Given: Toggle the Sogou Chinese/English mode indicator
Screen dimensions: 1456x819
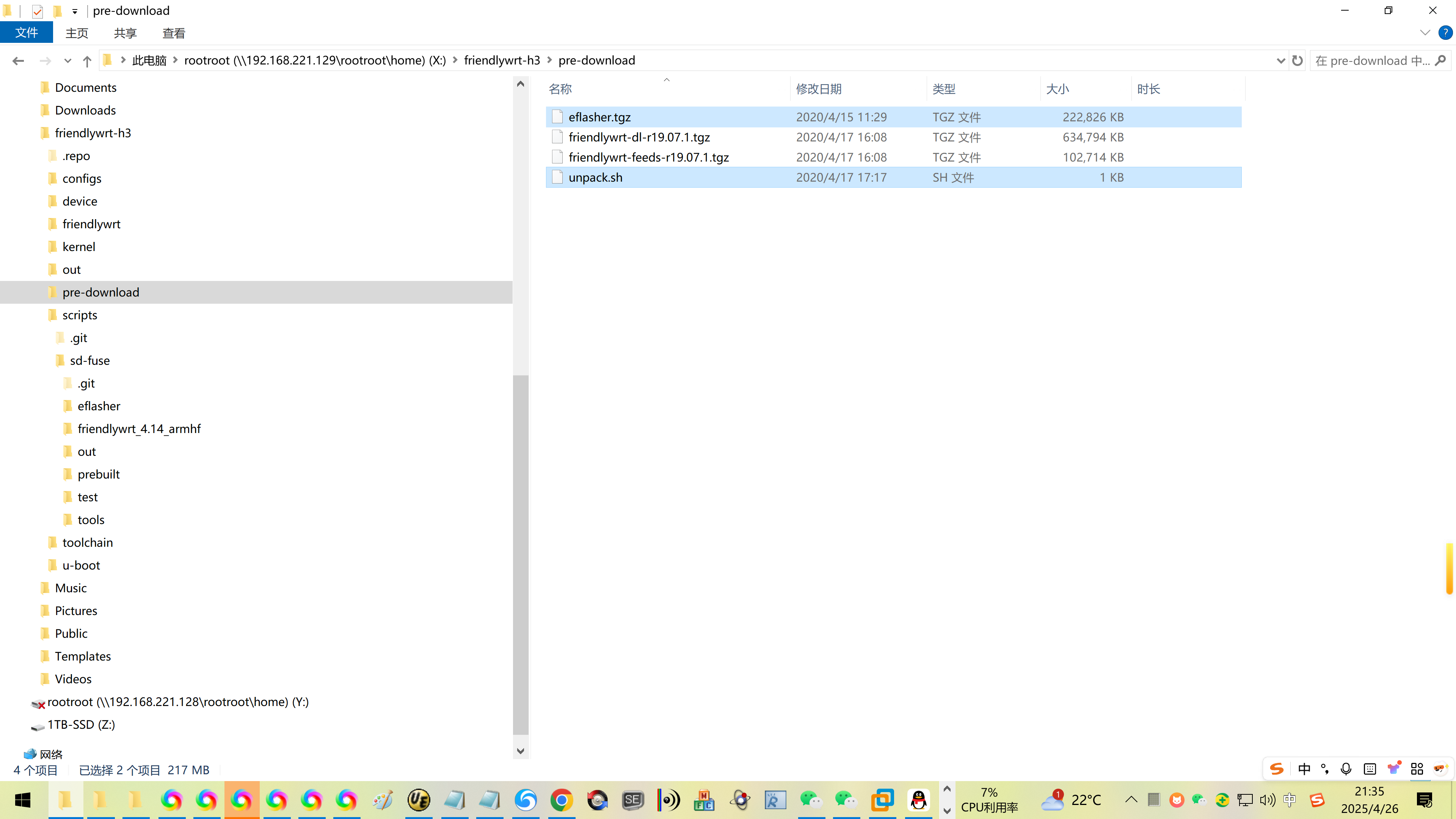Looking at the screenshot, I should coord(1304,769).
